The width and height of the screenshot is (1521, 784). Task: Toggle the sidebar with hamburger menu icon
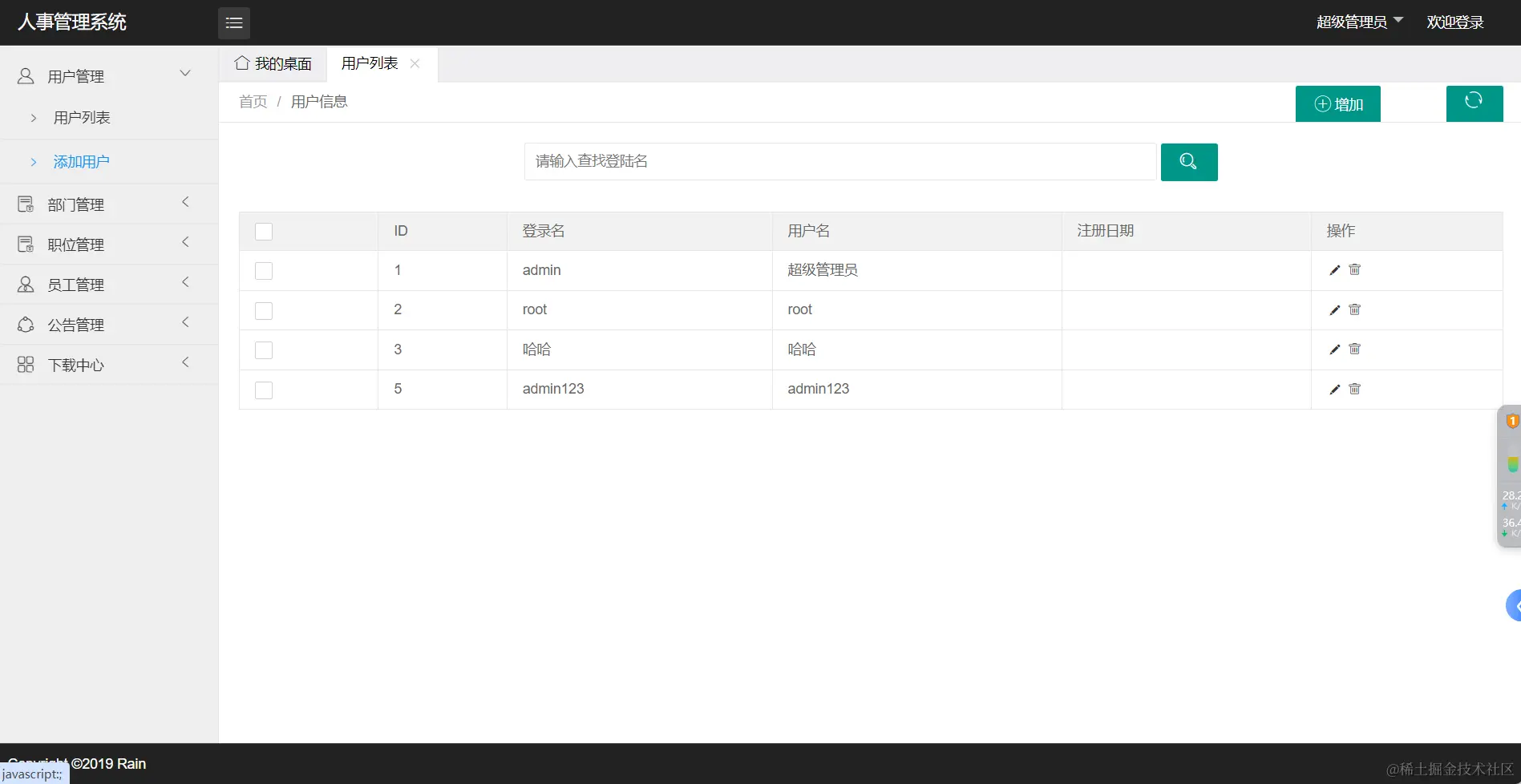tap(234, 23)
